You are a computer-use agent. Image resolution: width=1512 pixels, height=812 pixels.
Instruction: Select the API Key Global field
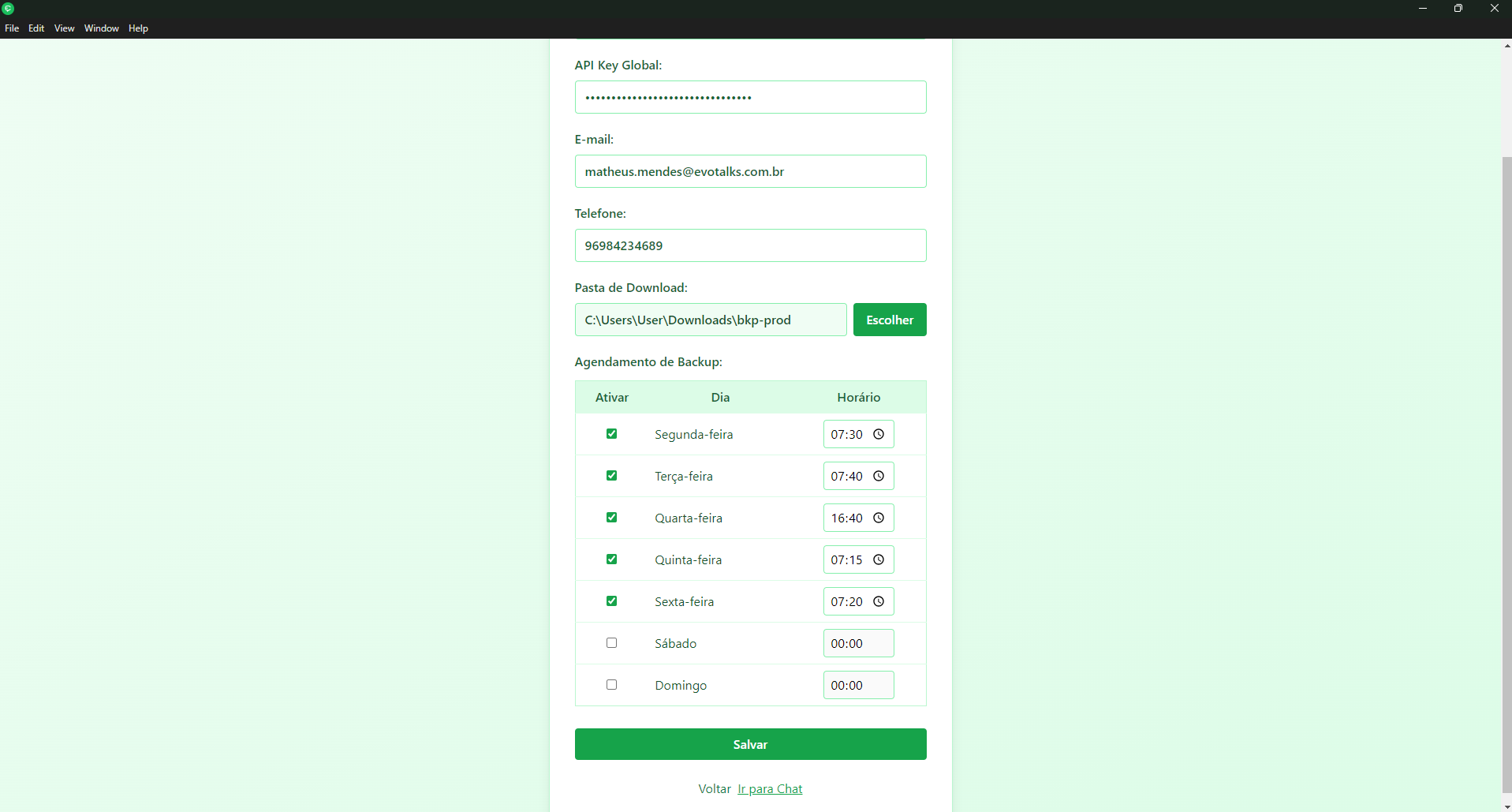click(750, 97)
